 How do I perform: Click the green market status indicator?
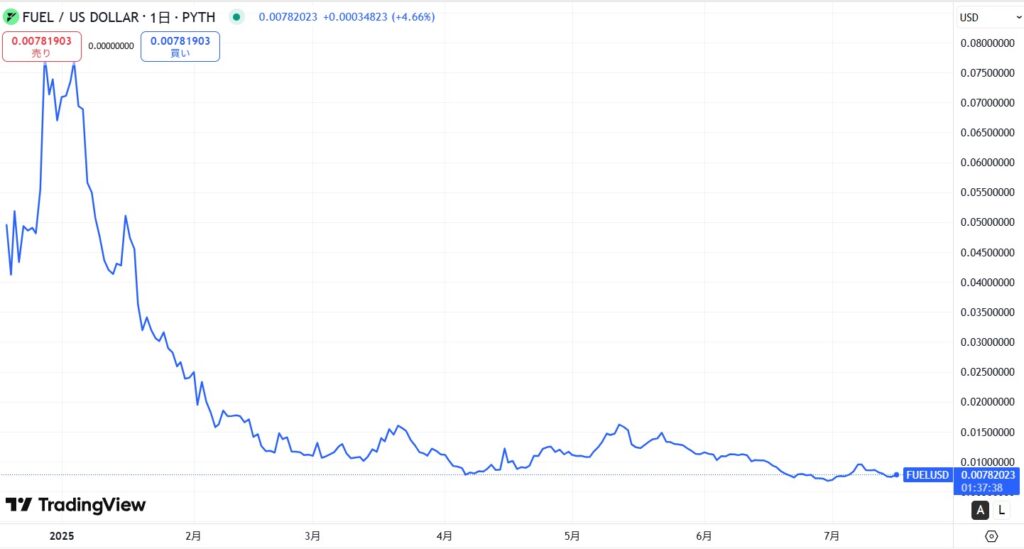click(236, 17)
